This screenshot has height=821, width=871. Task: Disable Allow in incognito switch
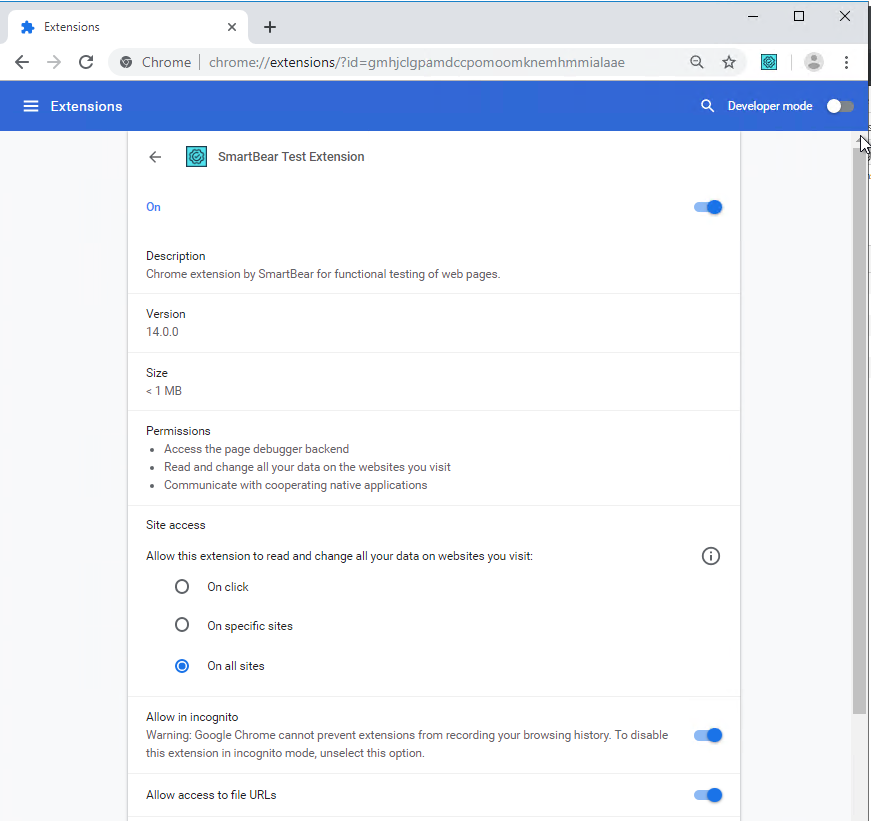pyautogui.click(x=708, y=735)
